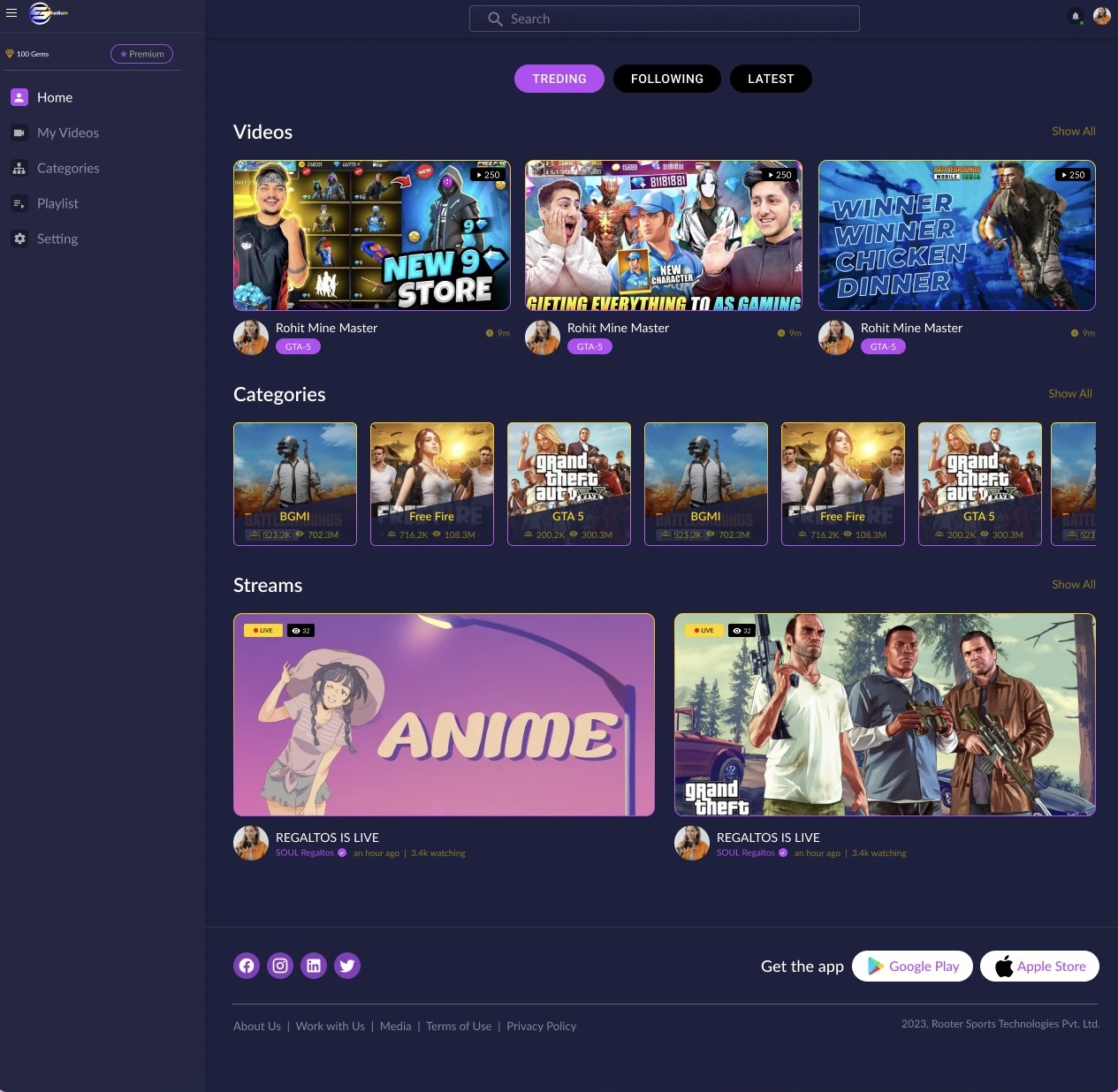The image size is (1118, 1092).
Task: Open the first Free Fire category card
Action: 432,484
